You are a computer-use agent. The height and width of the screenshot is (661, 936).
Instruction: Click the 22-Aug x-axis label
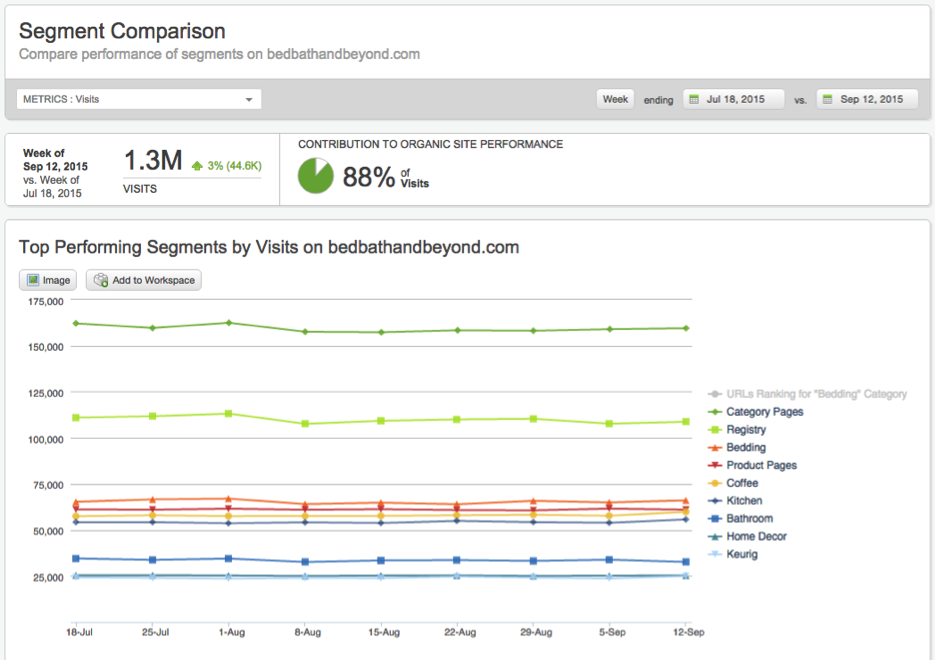point(460,632)
